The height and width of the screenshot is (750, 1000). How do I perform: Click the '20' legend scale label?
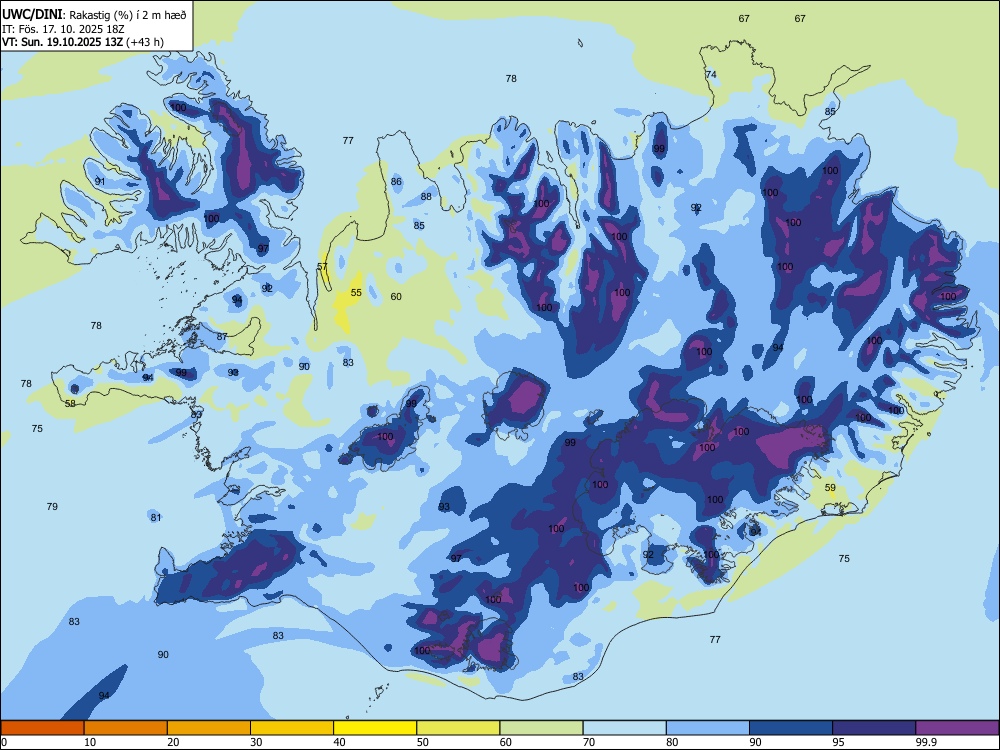pyautogui.click(x=173, y=742)
